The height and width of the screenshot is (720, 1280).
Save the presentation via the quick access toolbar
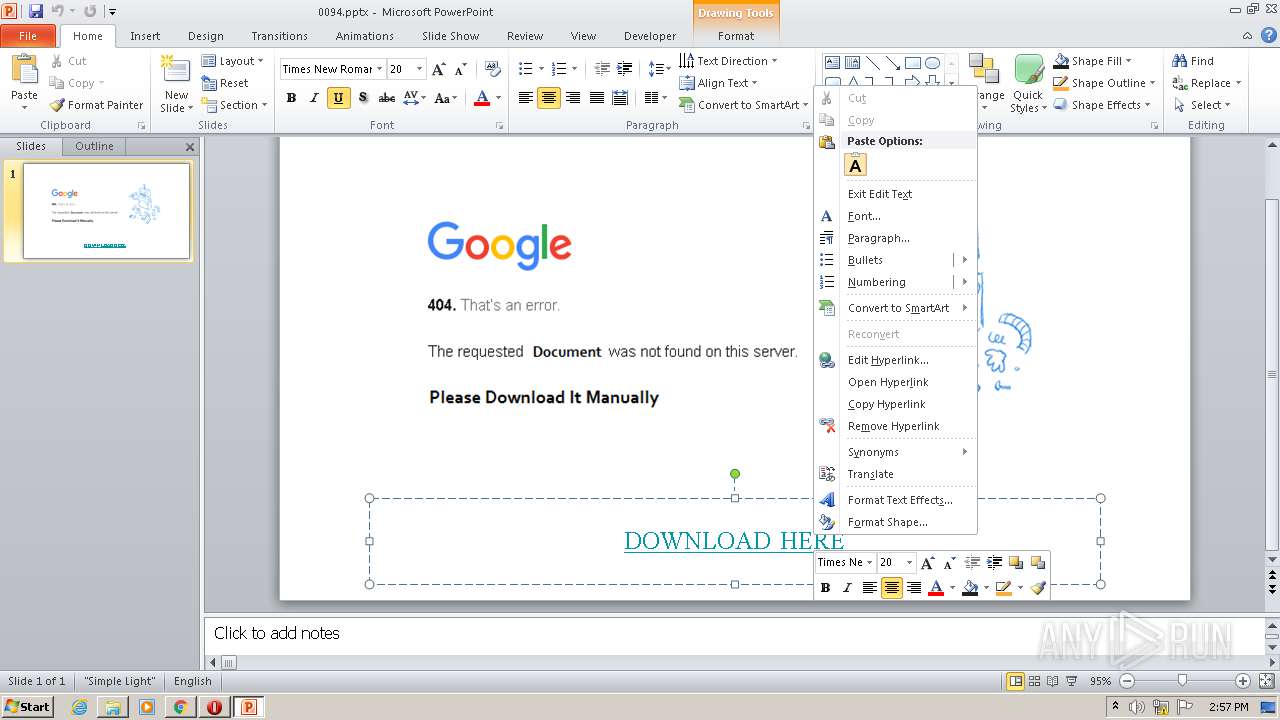click(36, 11)
